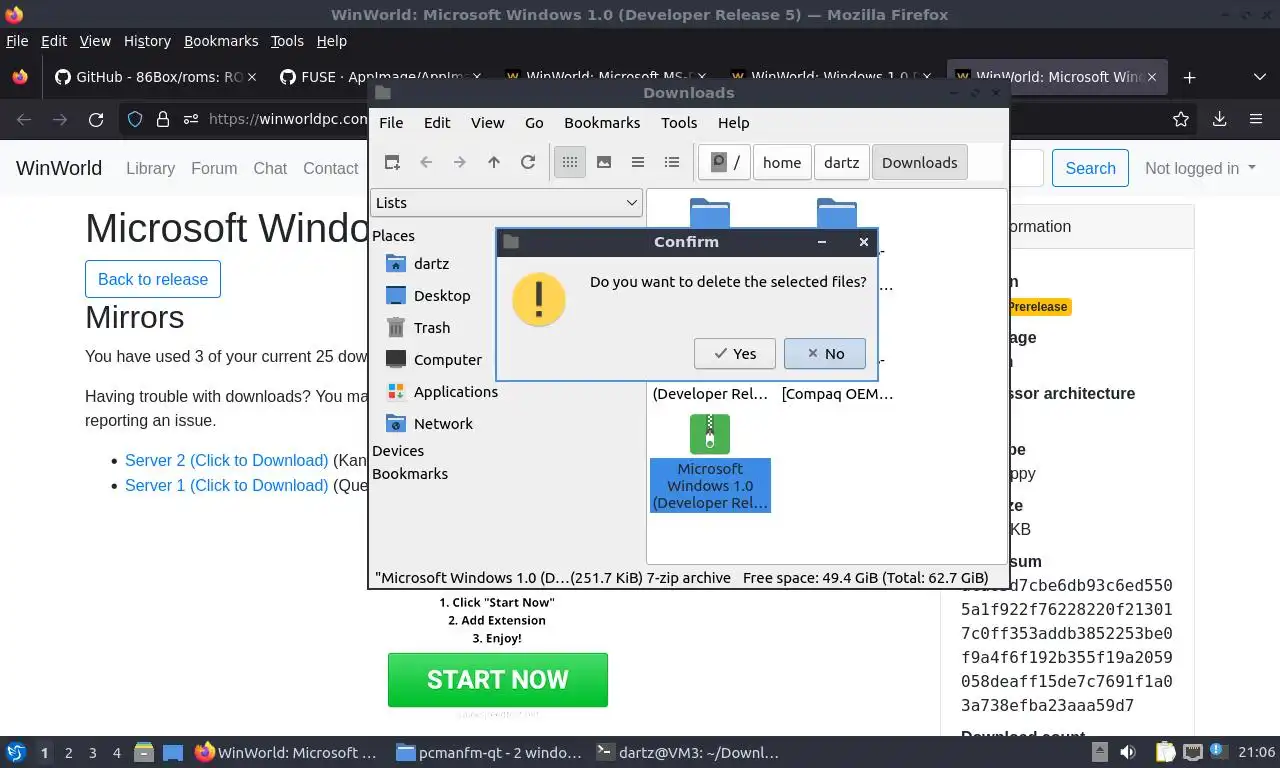
Task: Open the Firefox tracking protection shield icon
Action: pyautogui.click(x=135, y=119)
